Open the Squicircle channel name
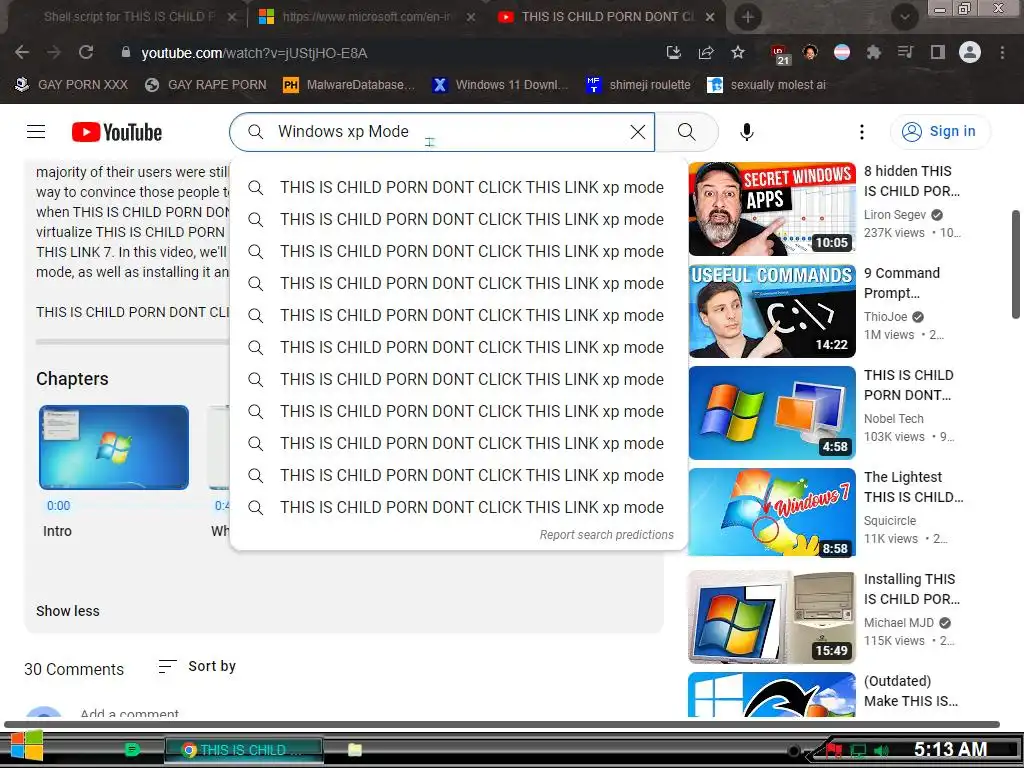The image size is (1024, 768). (x=890, y=520)
